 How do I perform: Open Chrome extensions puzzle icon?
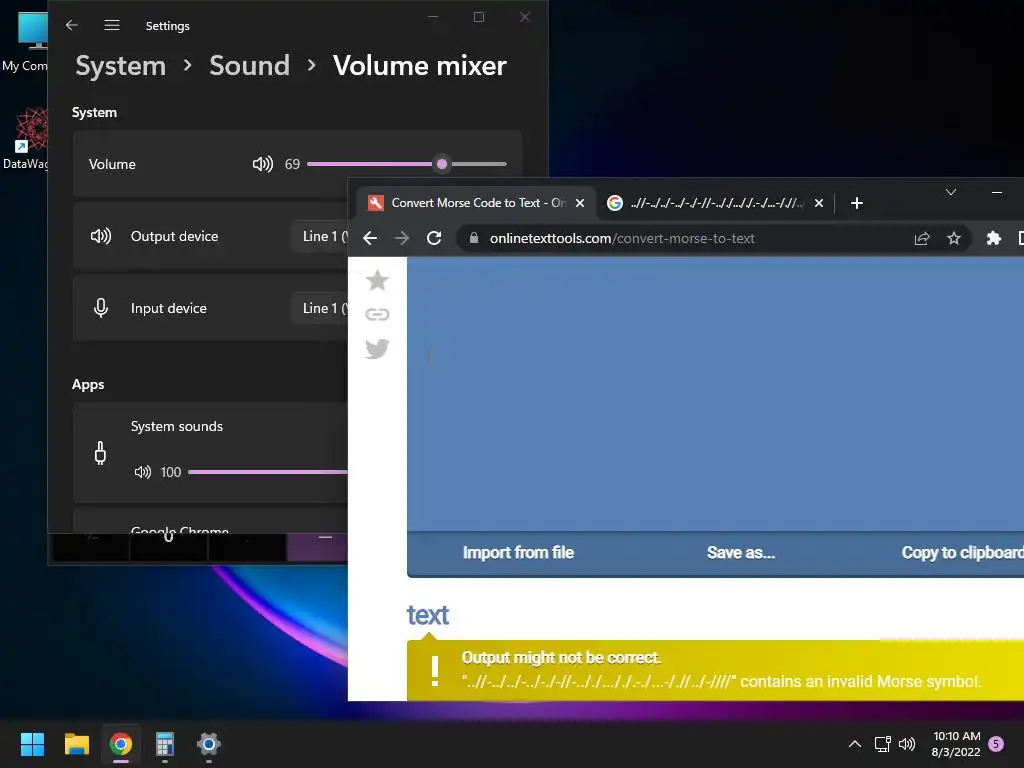pyautogui.click(x=993, y=238)
